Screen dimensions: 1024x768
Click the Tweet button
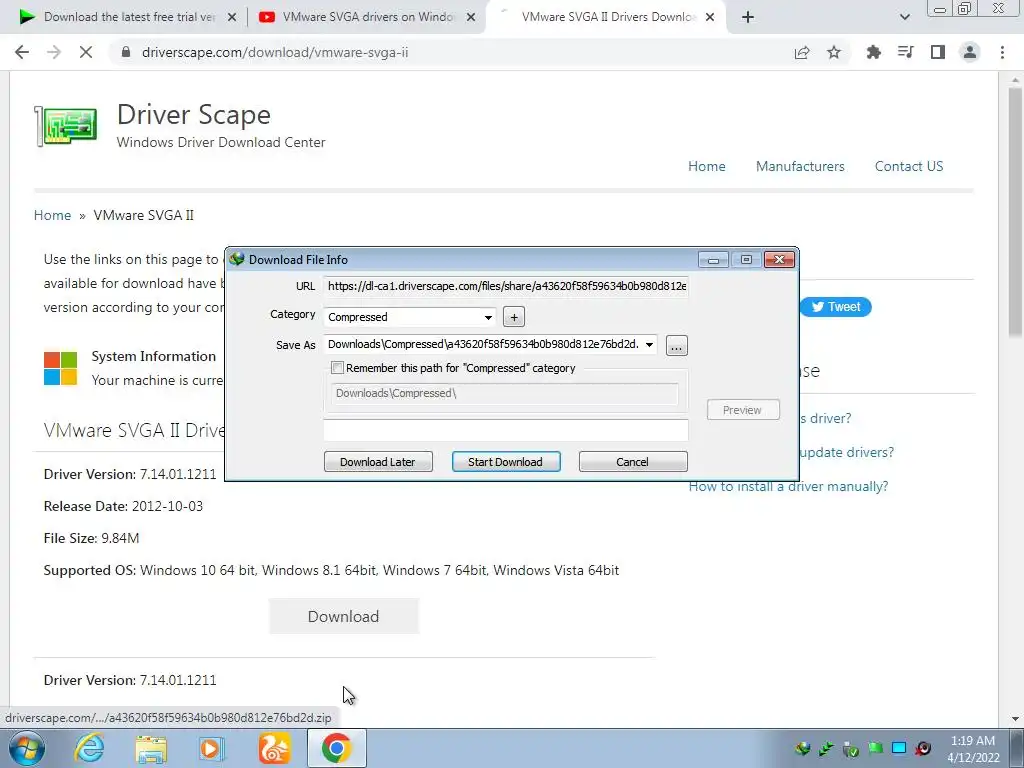pos(836,307)
